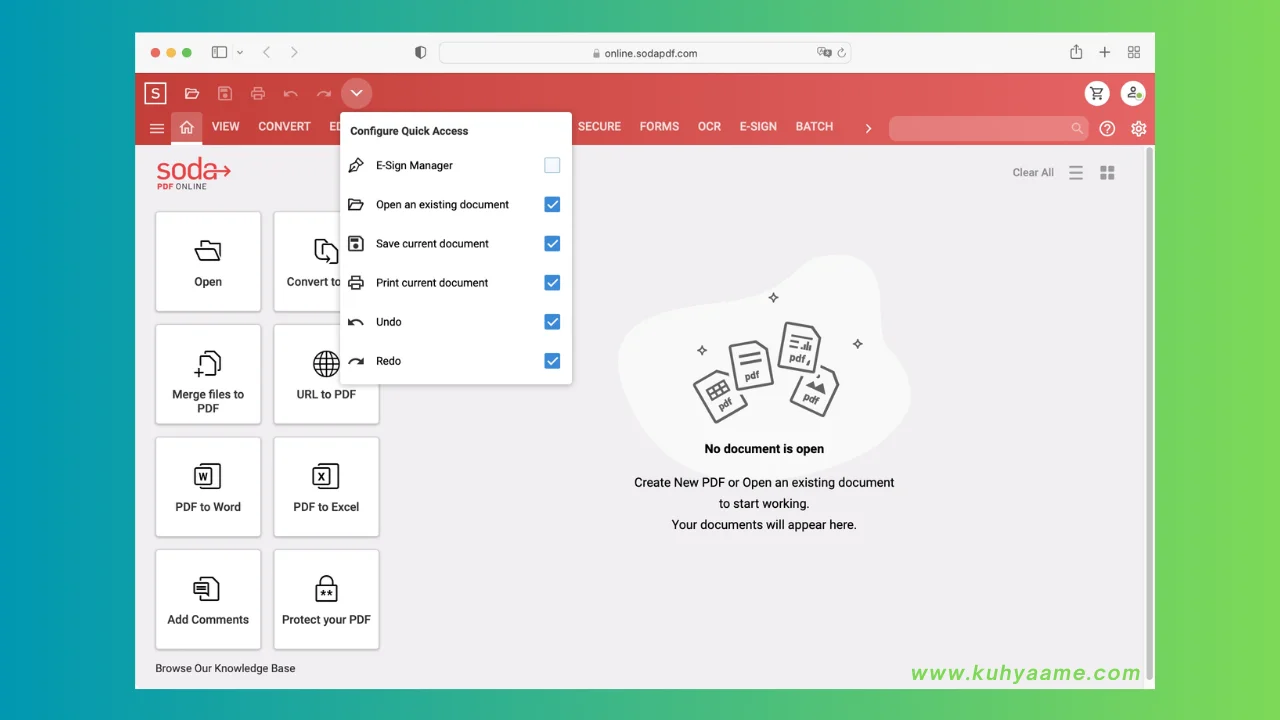Click the Soda PDF 'S' logo icon
1280x720 pixels.
[x=155, y=94]
